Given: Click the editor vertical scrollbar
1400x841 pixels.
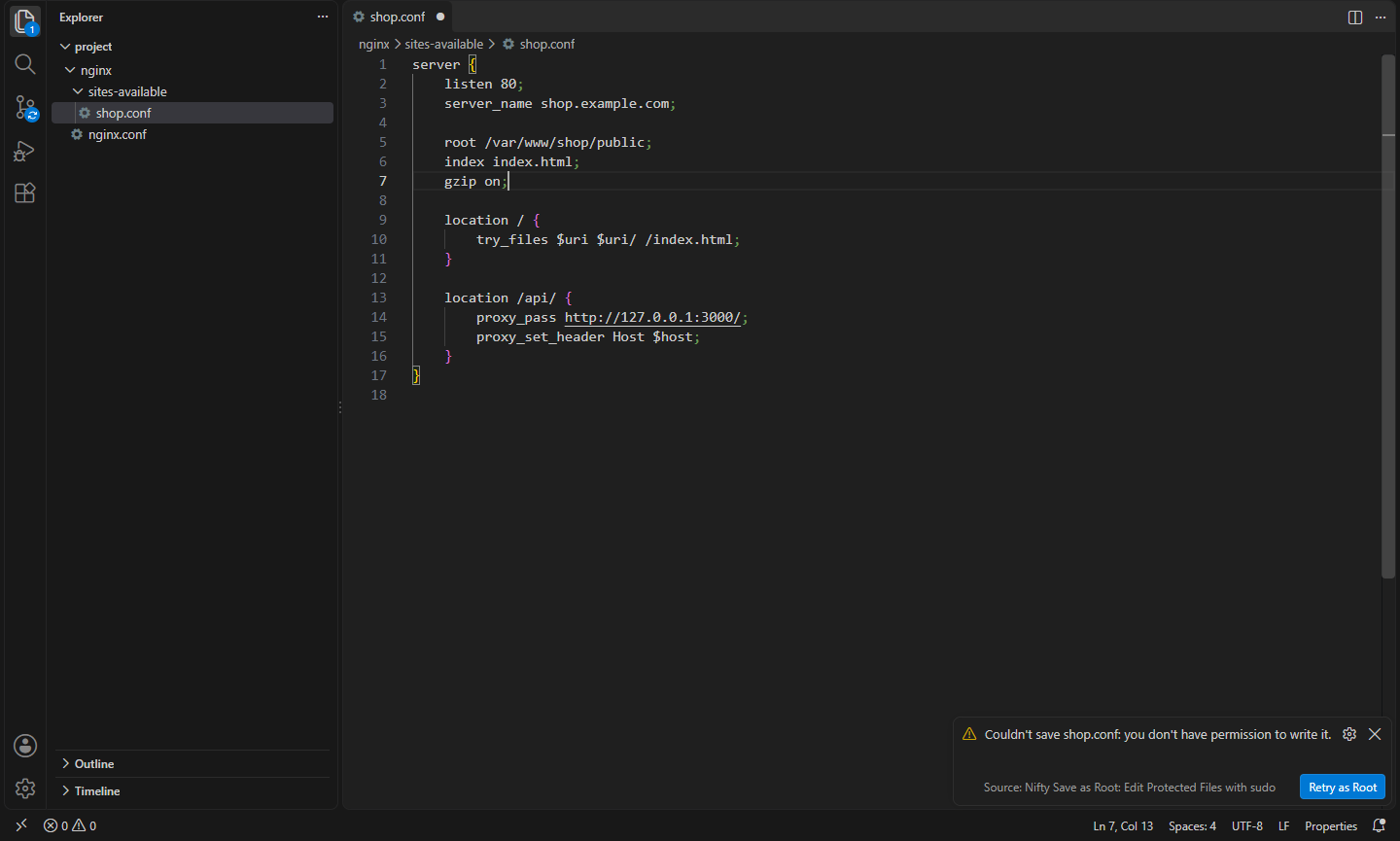Looking at the screenshot, I should point(1388,317).
